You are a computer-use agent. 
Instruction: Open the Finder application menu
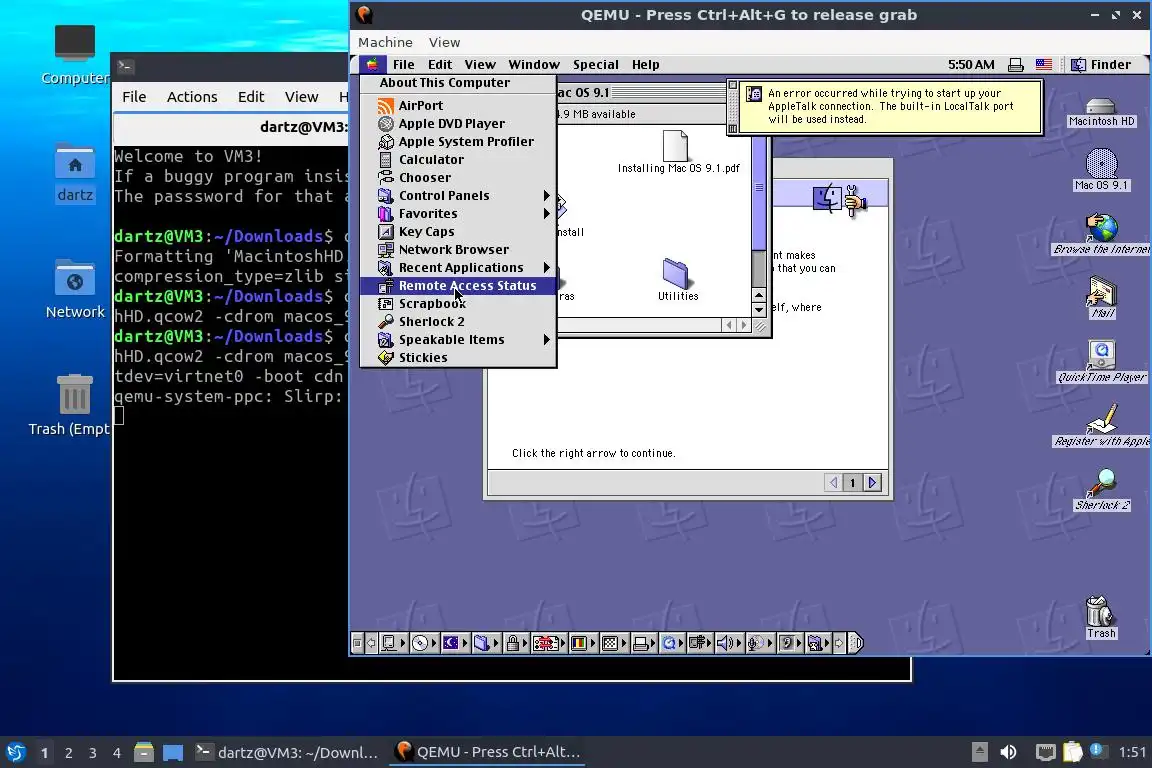point(1101,65)
